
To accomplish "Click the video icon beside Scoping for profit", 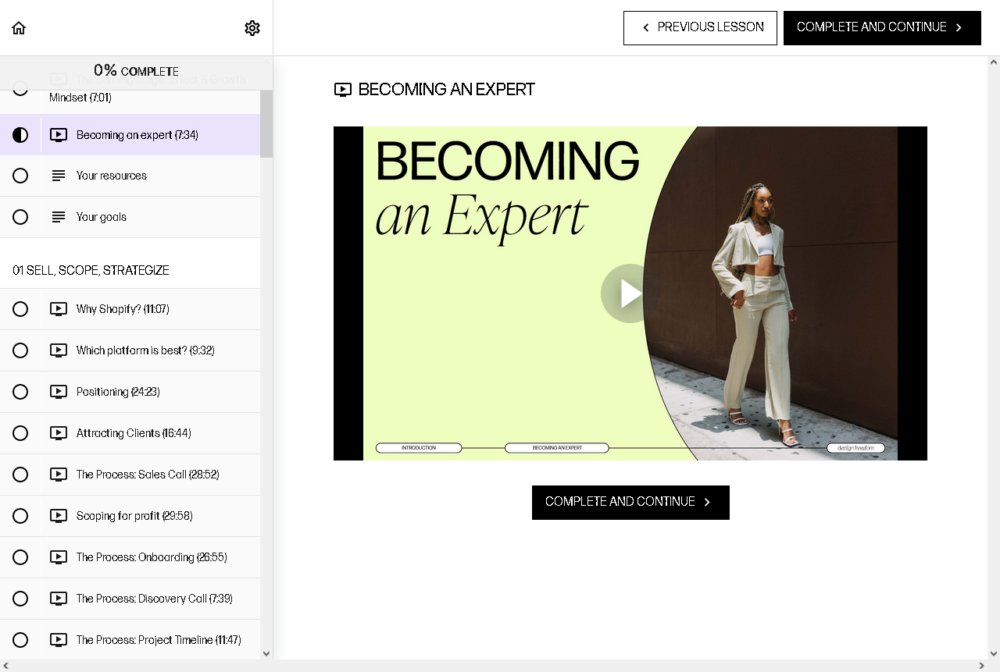I will (x=59, y=516).
